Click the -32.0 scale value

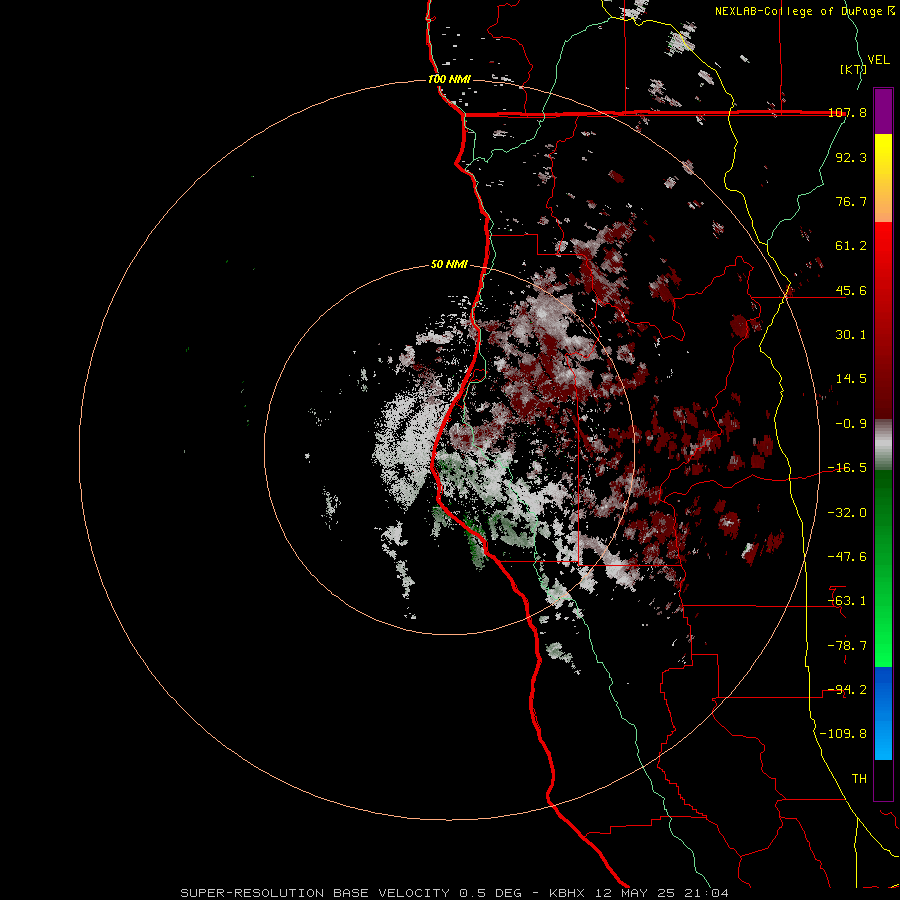pyautogui.click(x=847, y=513)
